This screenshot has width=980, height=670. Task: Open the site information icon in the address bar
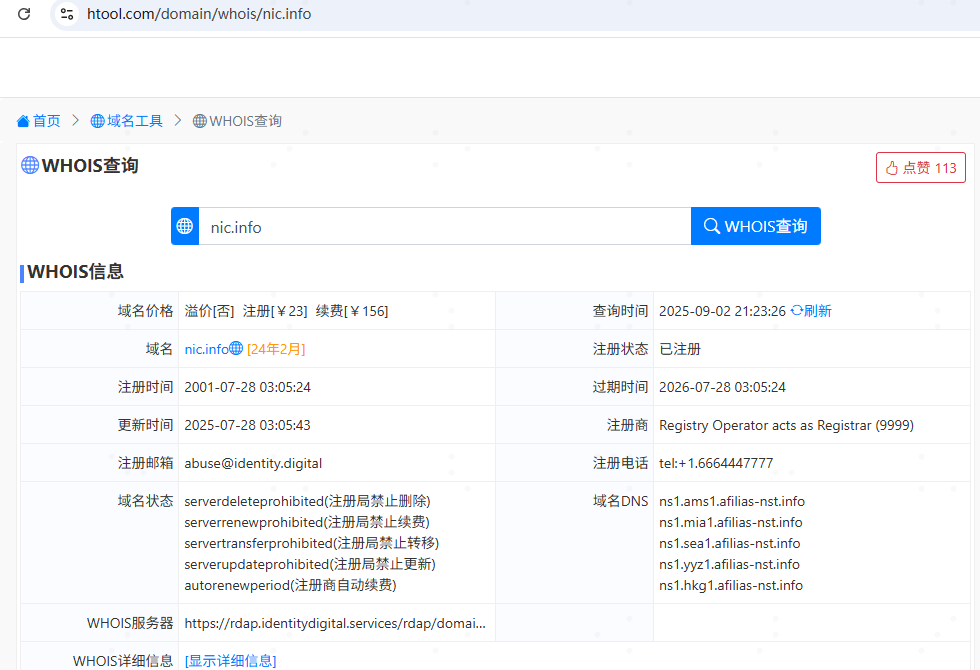(x=67, y=14)
